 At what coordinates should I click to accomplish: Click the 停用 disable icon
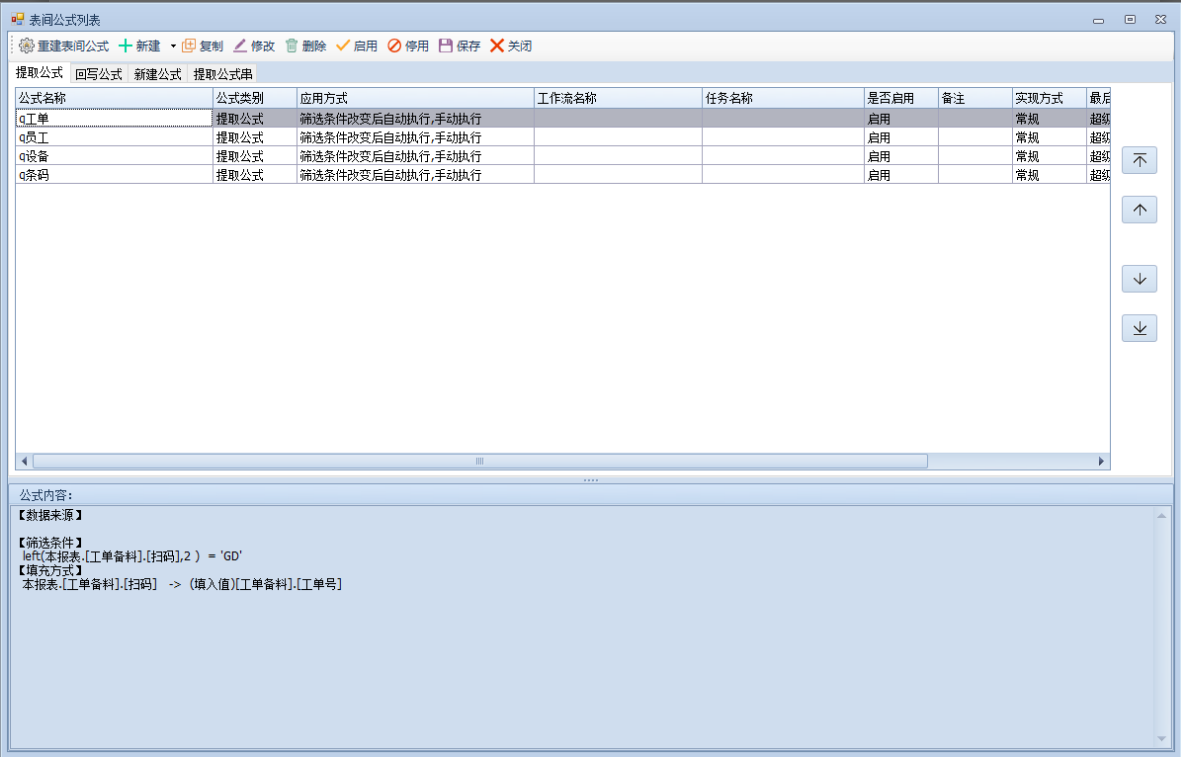(395, 46)
